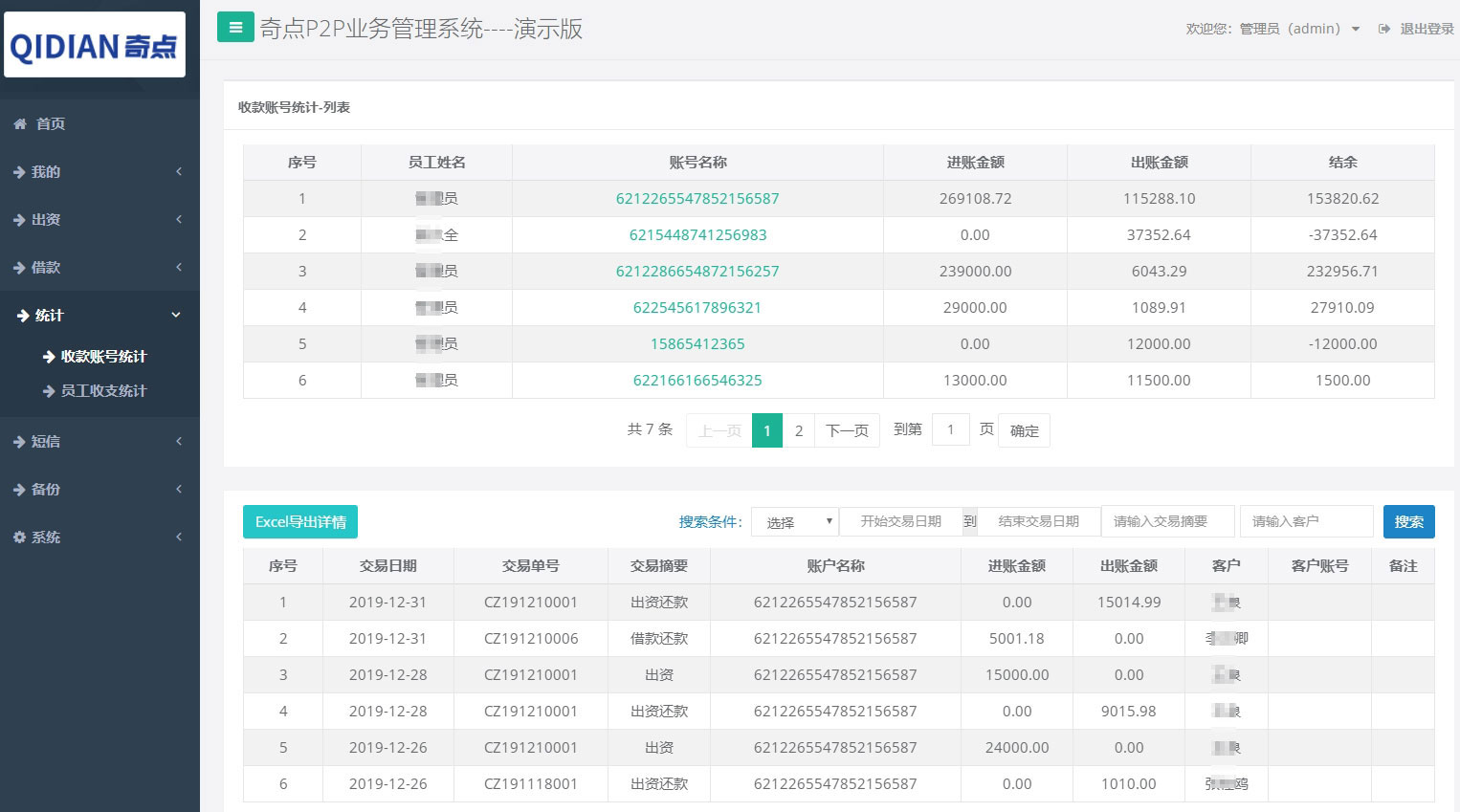Open account link 6215448741256983
The width and height of the screenshot is (1460, 812).
(x=697, y=234)
